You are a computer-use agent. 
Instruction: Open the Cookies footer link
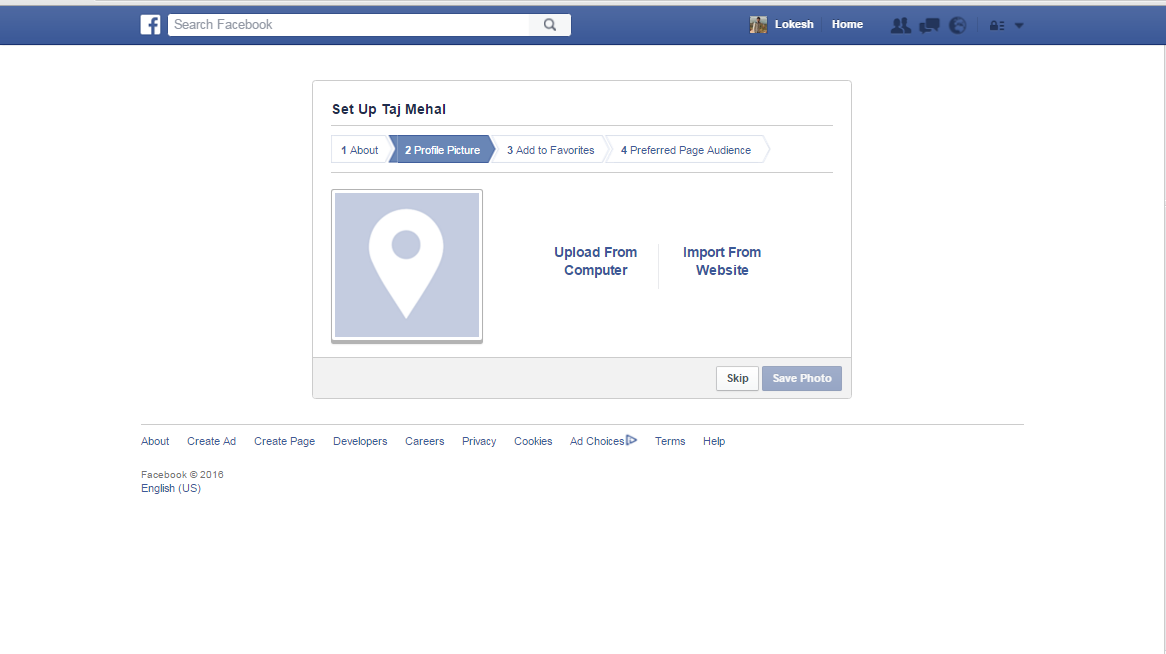coord(533,441)
